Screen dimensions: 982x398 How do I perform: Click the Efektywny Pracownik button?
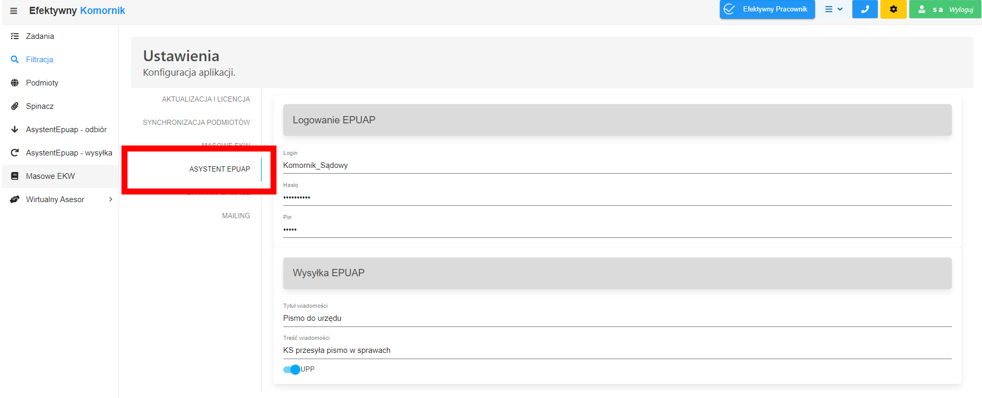click(x=767, y=9)
